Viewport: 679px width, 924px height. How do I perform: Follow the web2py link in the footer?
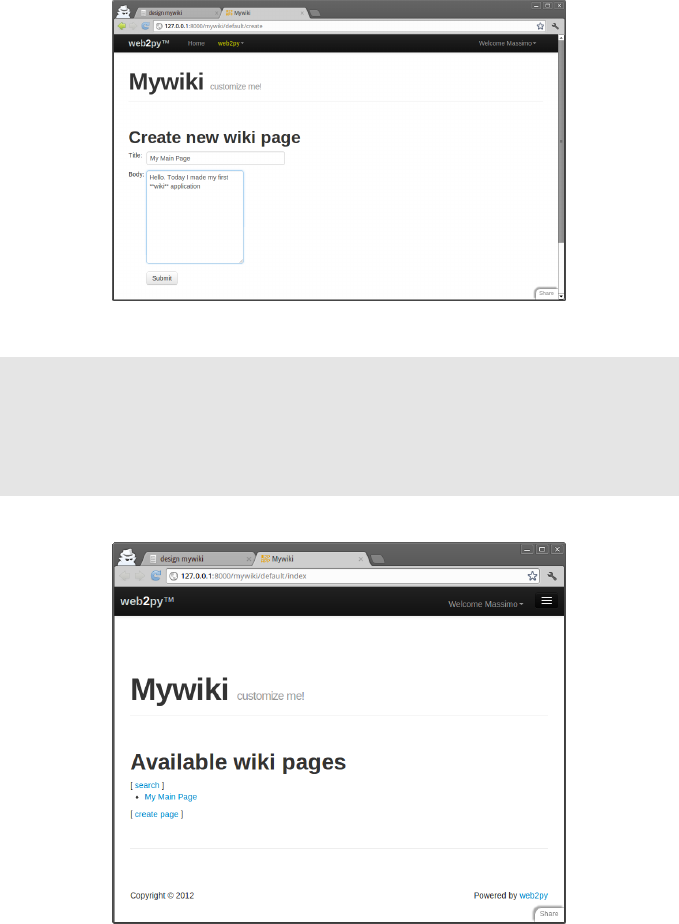point(533,895)
